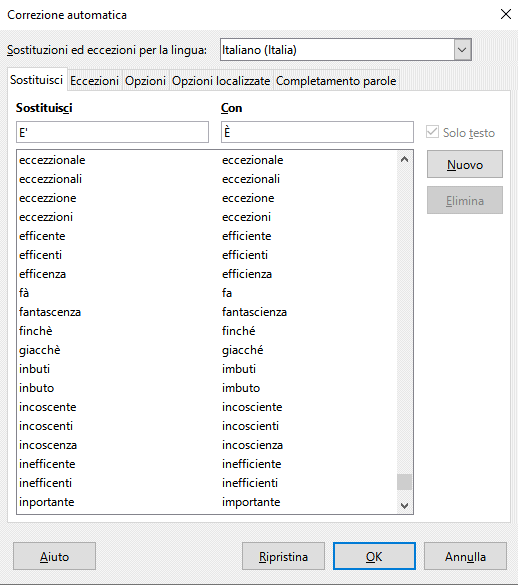Select the 'efficenza' row
518x585 pixels.
pyautogui.click(x=207, y=274)
